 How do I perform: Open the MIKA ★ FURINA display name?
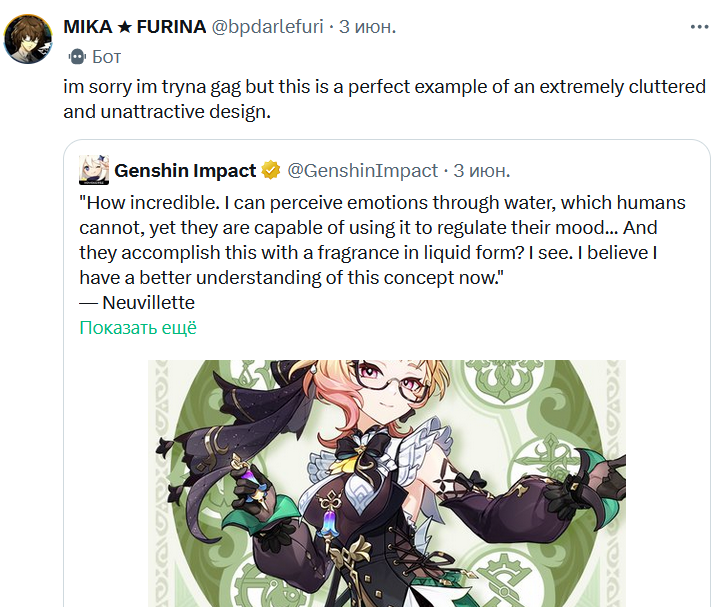134,27
